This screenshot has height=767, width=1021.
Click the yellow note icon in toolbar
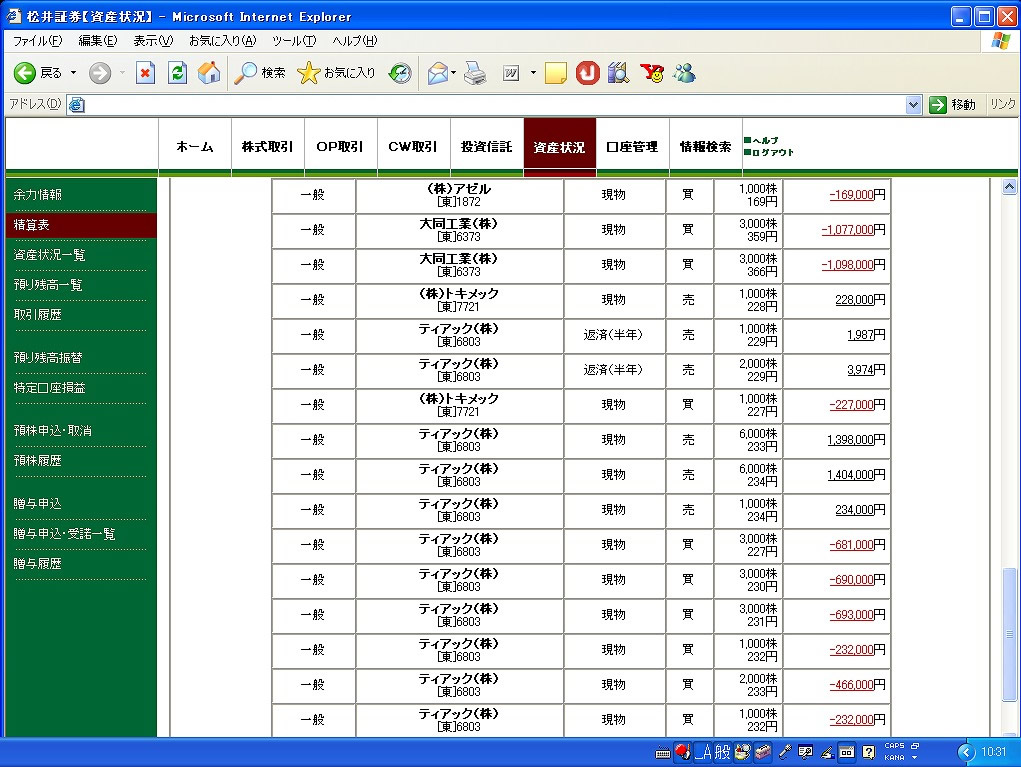[x=555, y=73]
